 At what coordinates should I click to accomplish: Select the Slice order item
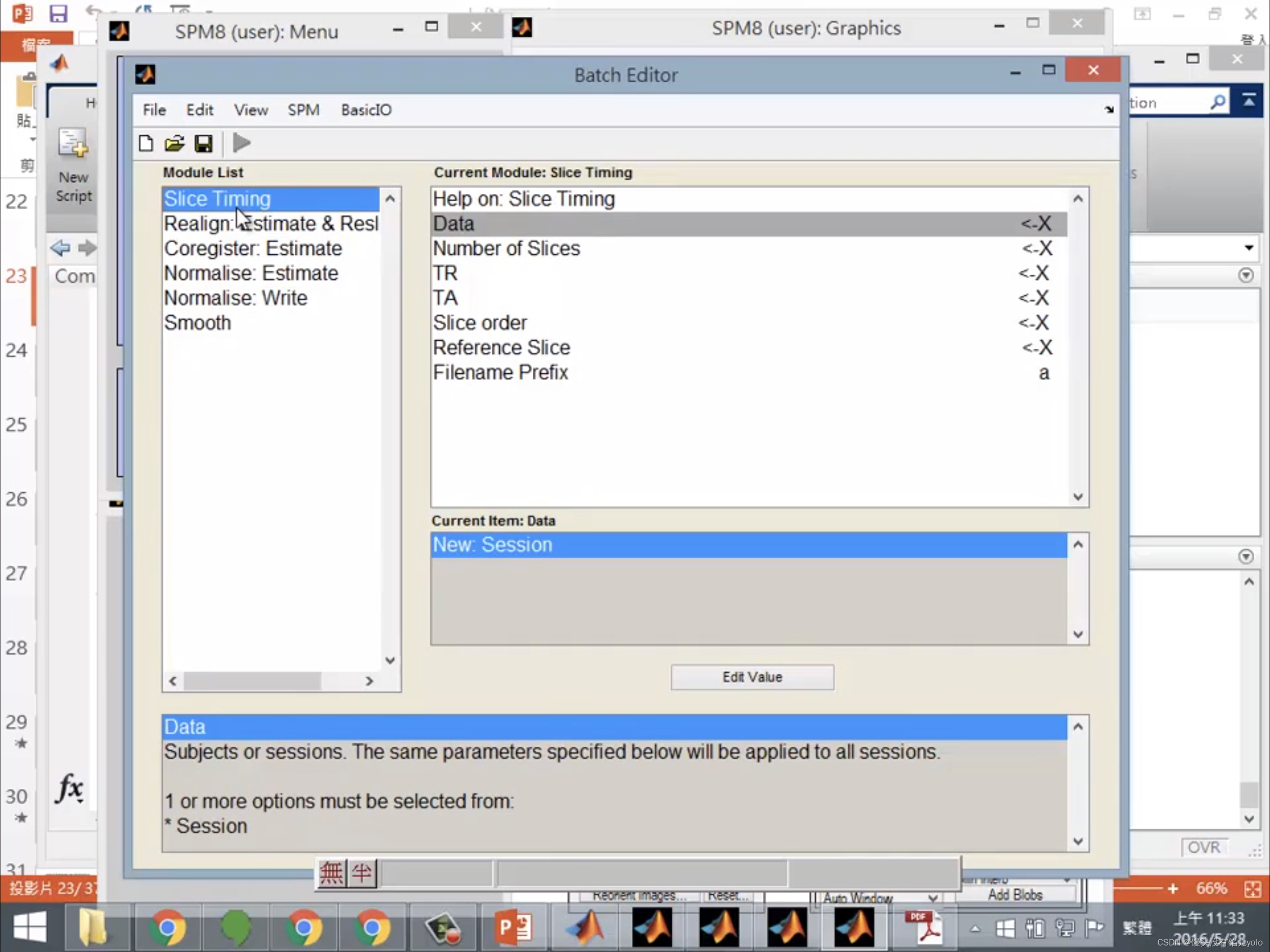749,323
